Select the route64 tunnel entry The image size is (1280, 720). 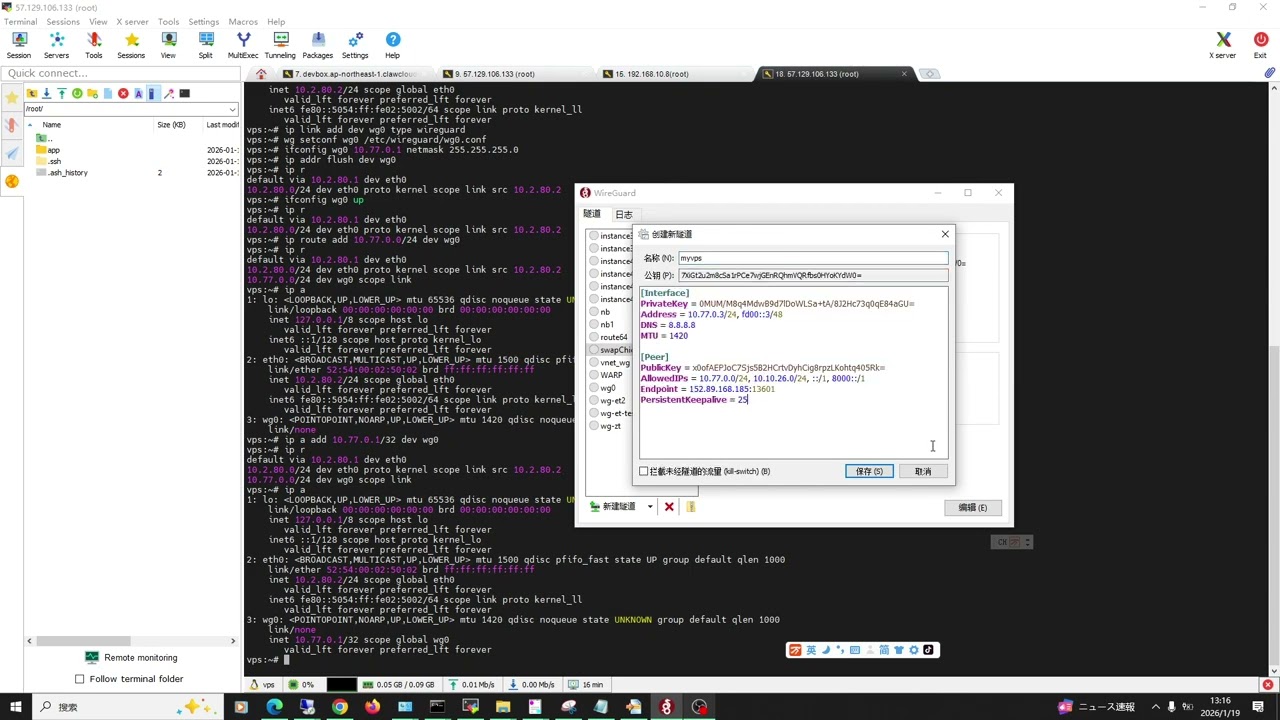pos(613,337)
